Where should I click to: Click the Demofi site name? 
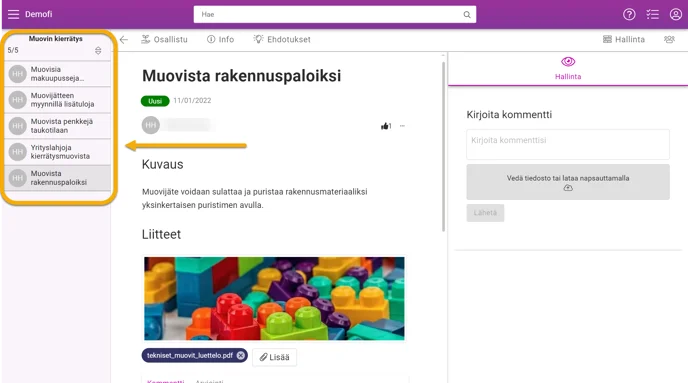(39, 14)
